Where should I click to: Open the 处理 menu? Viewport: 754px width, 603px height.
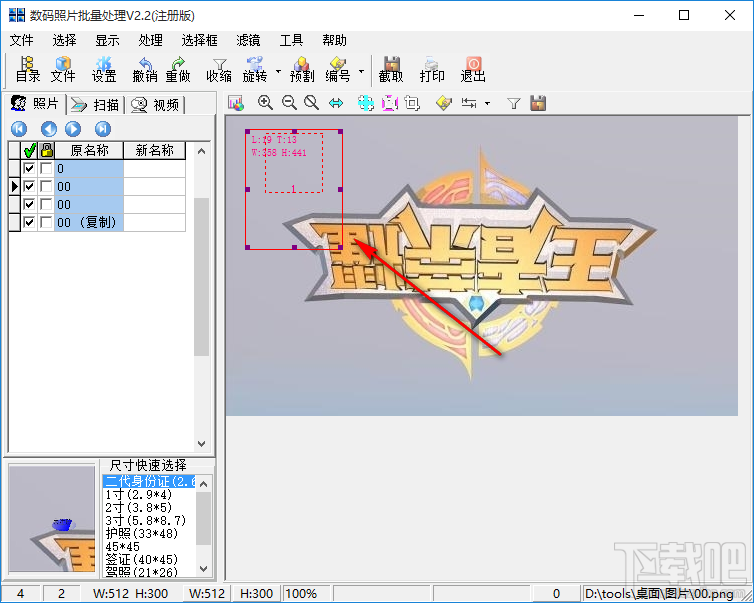click(x=151, y=40)
